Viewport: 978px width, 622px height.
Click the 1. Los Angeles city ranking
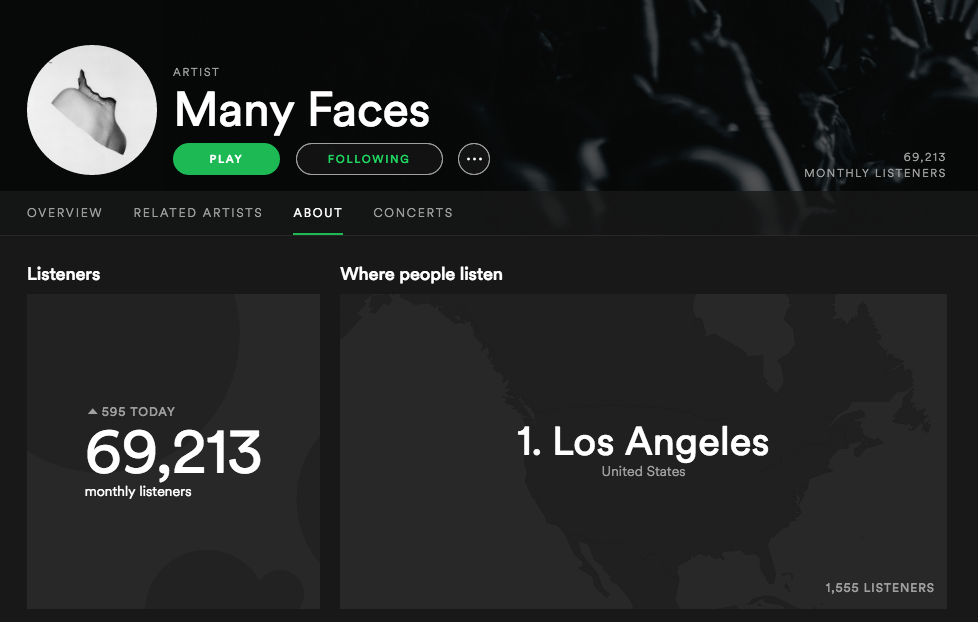tap(643, 442)
